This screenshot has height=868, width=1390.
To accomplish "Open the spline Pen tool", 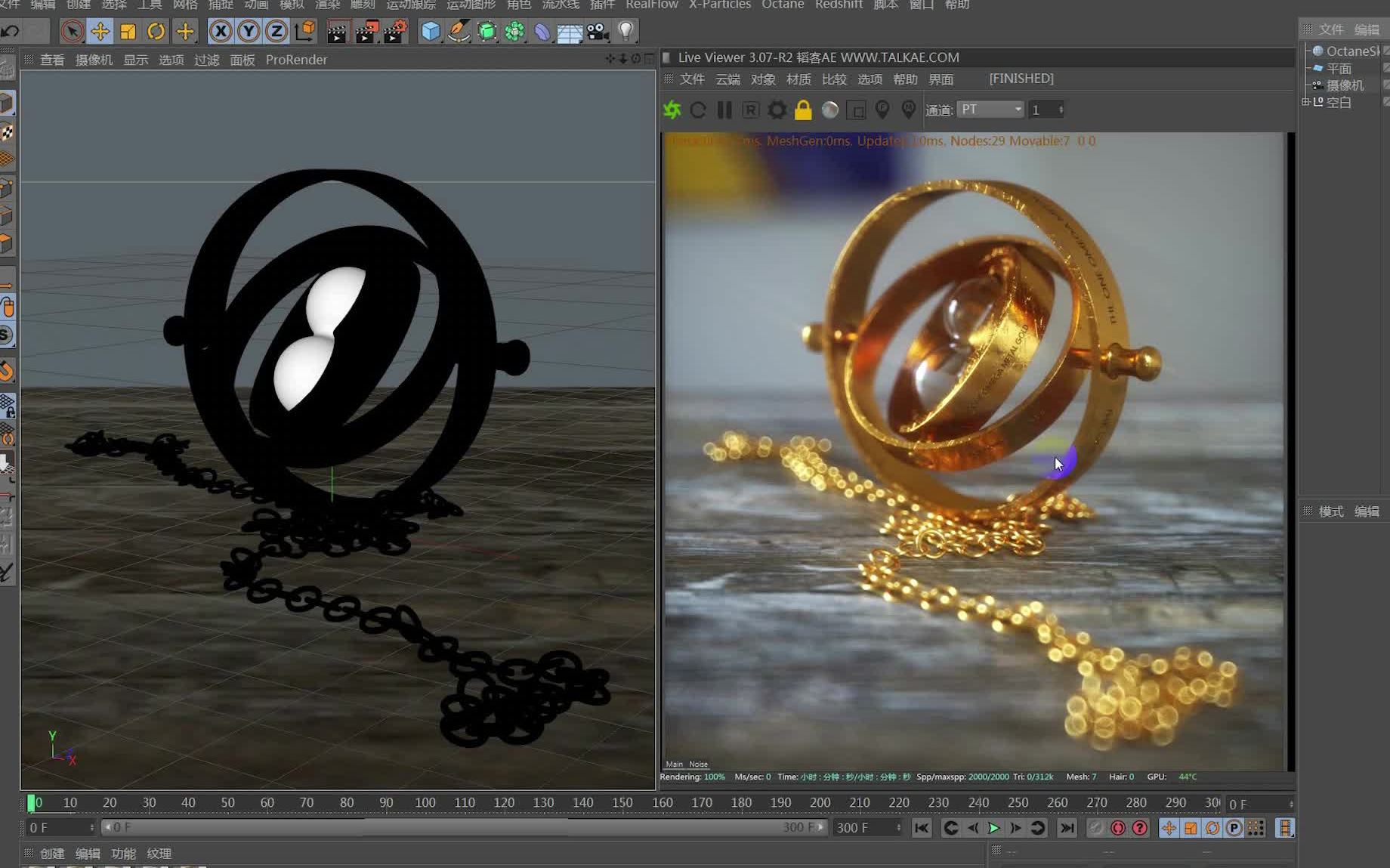I will (x=459, y=32).
